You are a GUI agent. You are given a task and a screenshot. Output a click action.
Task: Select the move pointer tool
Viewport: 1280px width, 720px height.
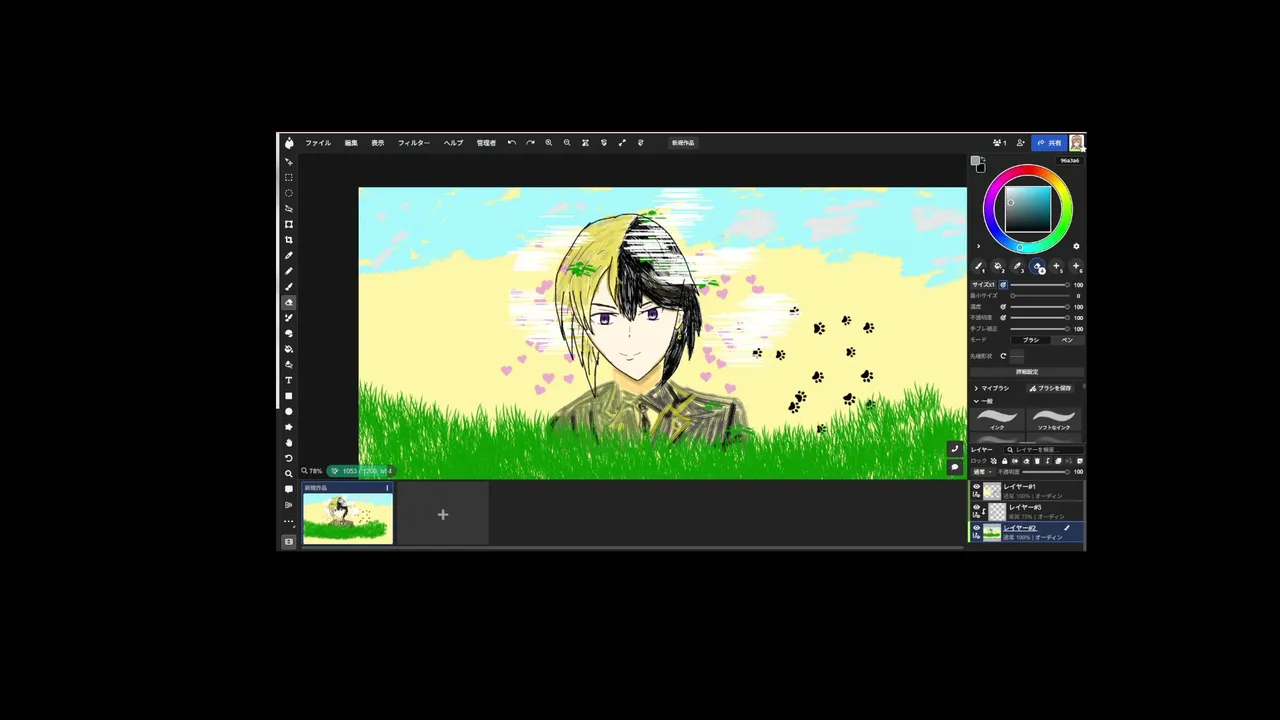(x=289, y=162)
